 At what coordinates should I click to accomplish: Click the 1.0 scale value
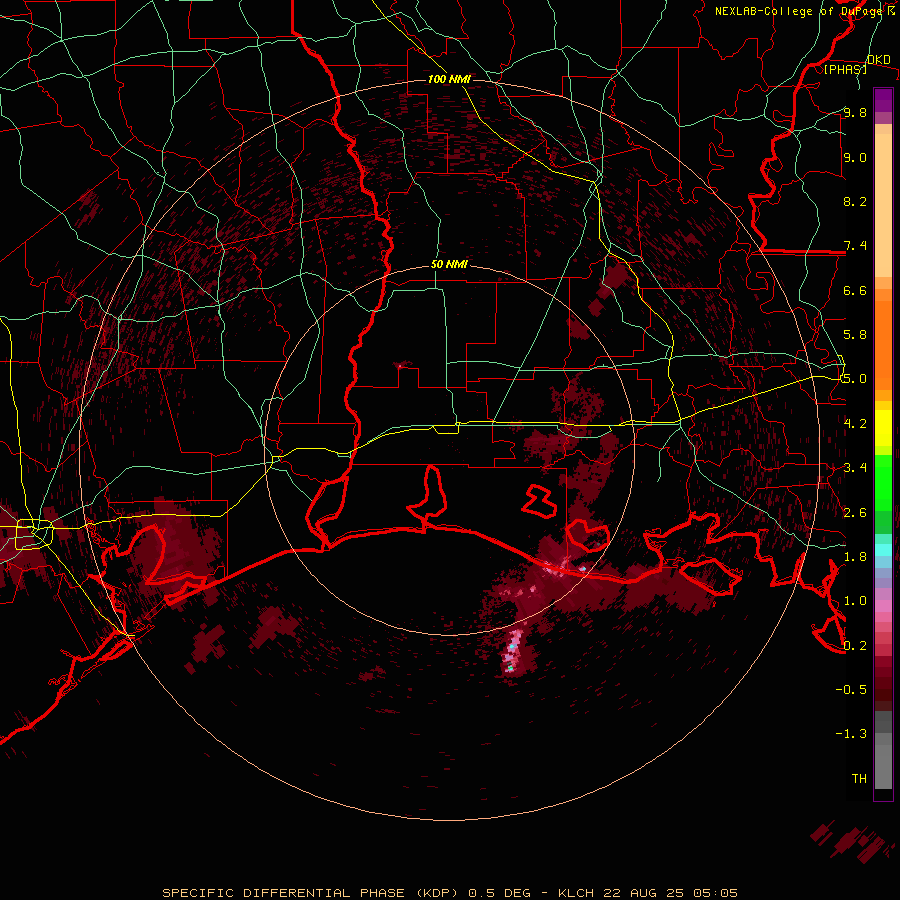pos(855,601)
